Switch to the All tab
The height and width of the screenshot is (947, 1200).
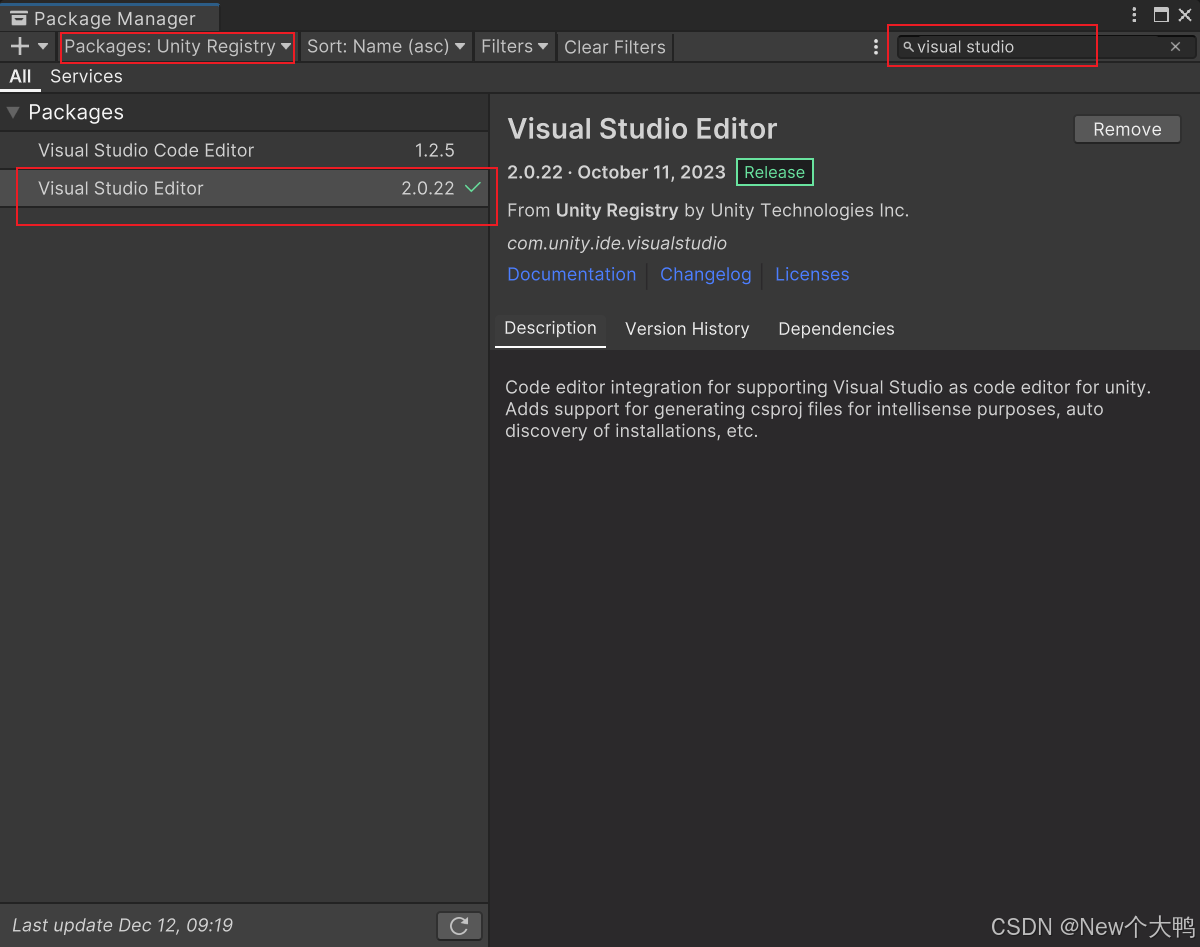coord(20,77)
